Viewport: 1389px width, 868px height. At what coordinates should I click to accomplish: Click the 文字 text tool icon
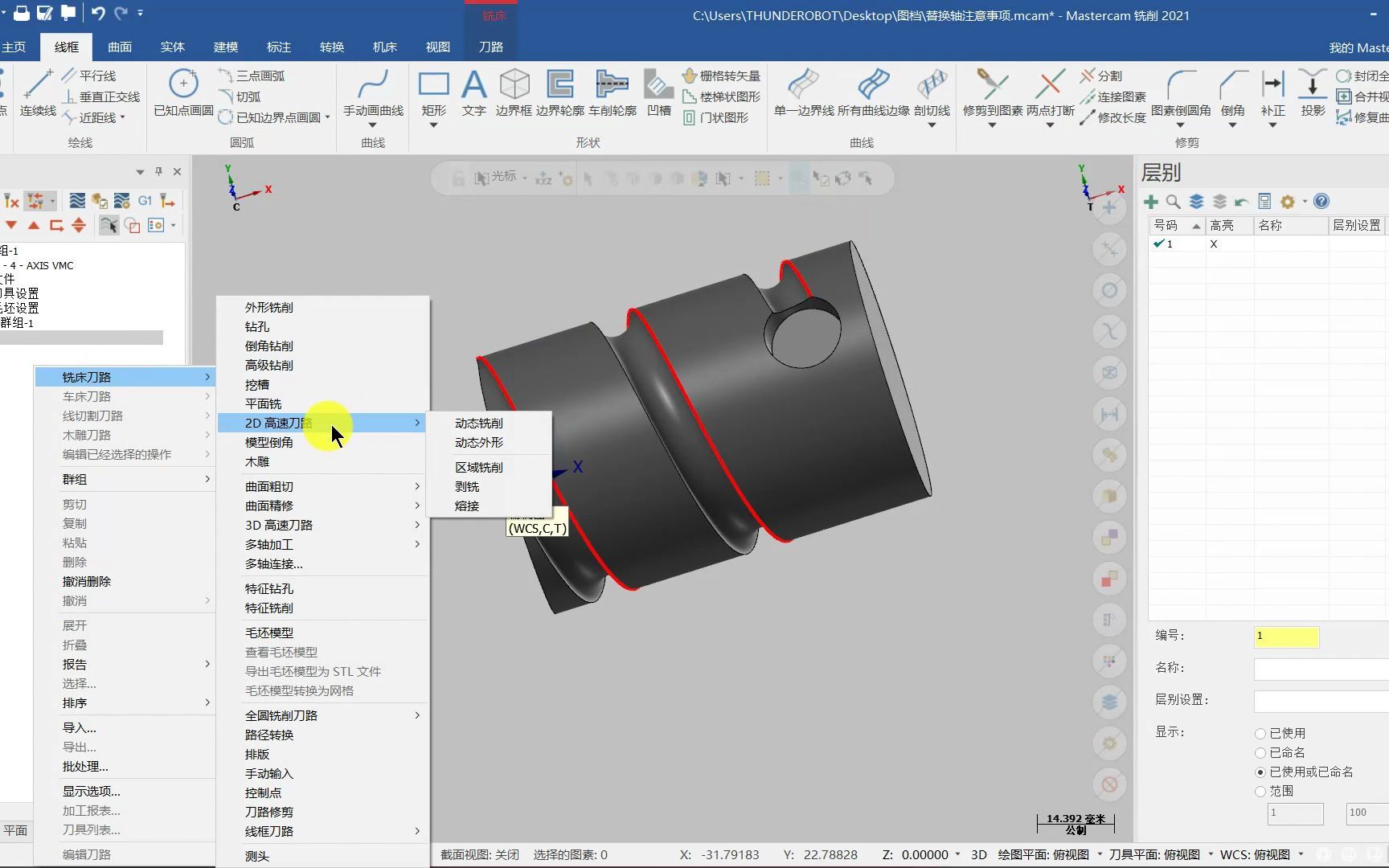(x=473, y=85)
